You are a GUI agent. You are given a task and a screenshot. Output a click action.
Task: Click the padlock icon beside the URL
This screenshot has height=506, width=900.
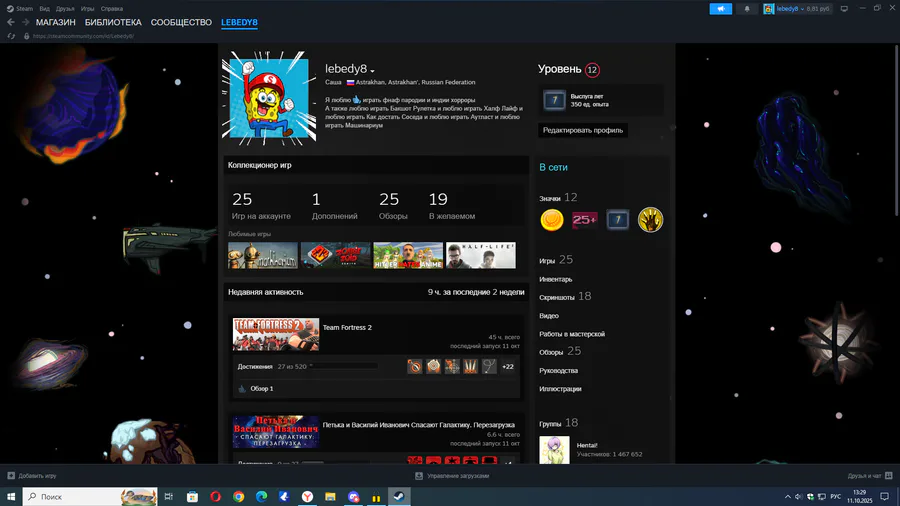pos(26,36)
